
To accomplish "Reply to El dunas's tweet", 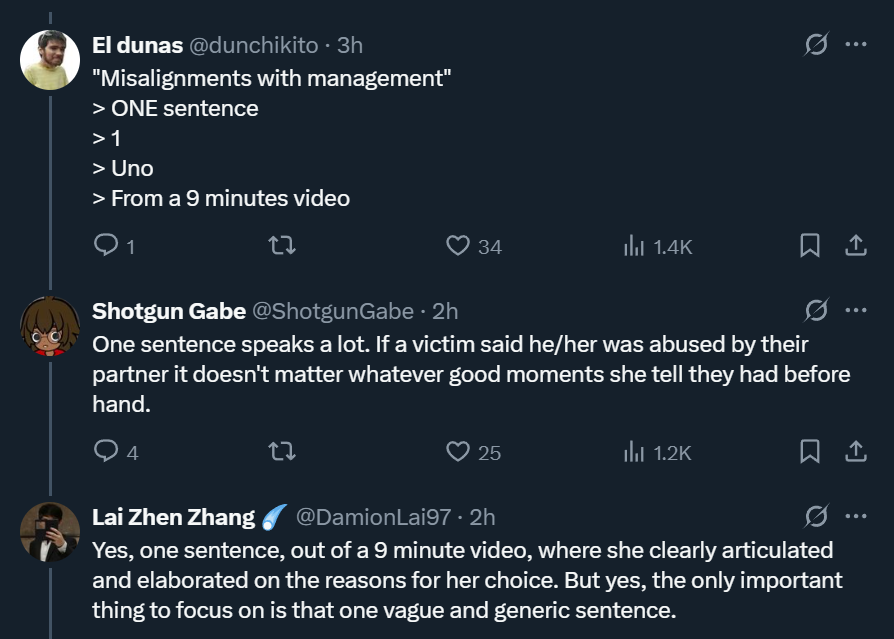I will click(106, 246).
